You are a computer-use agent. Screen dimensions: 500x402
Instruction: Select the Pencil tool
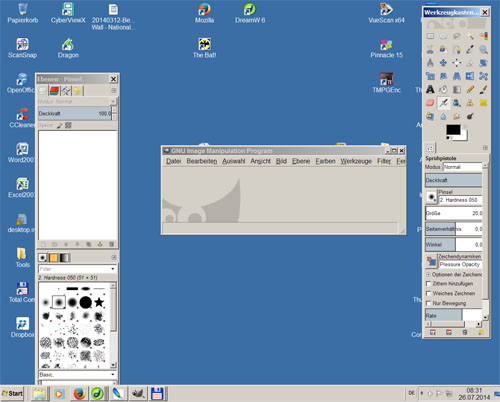tap(470, 89)
